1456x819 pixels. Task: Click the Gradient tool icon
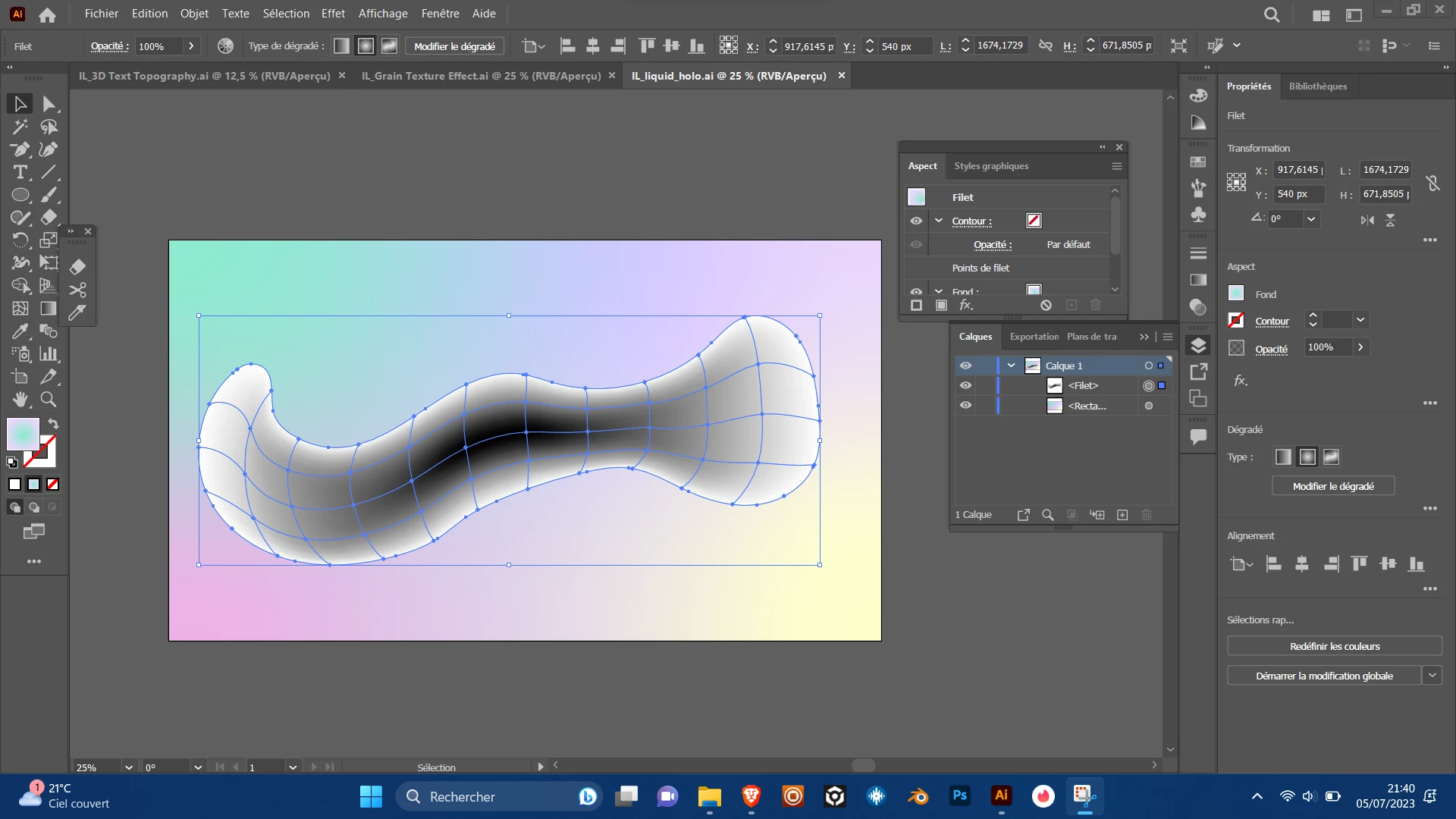click(x=49, y=309)
